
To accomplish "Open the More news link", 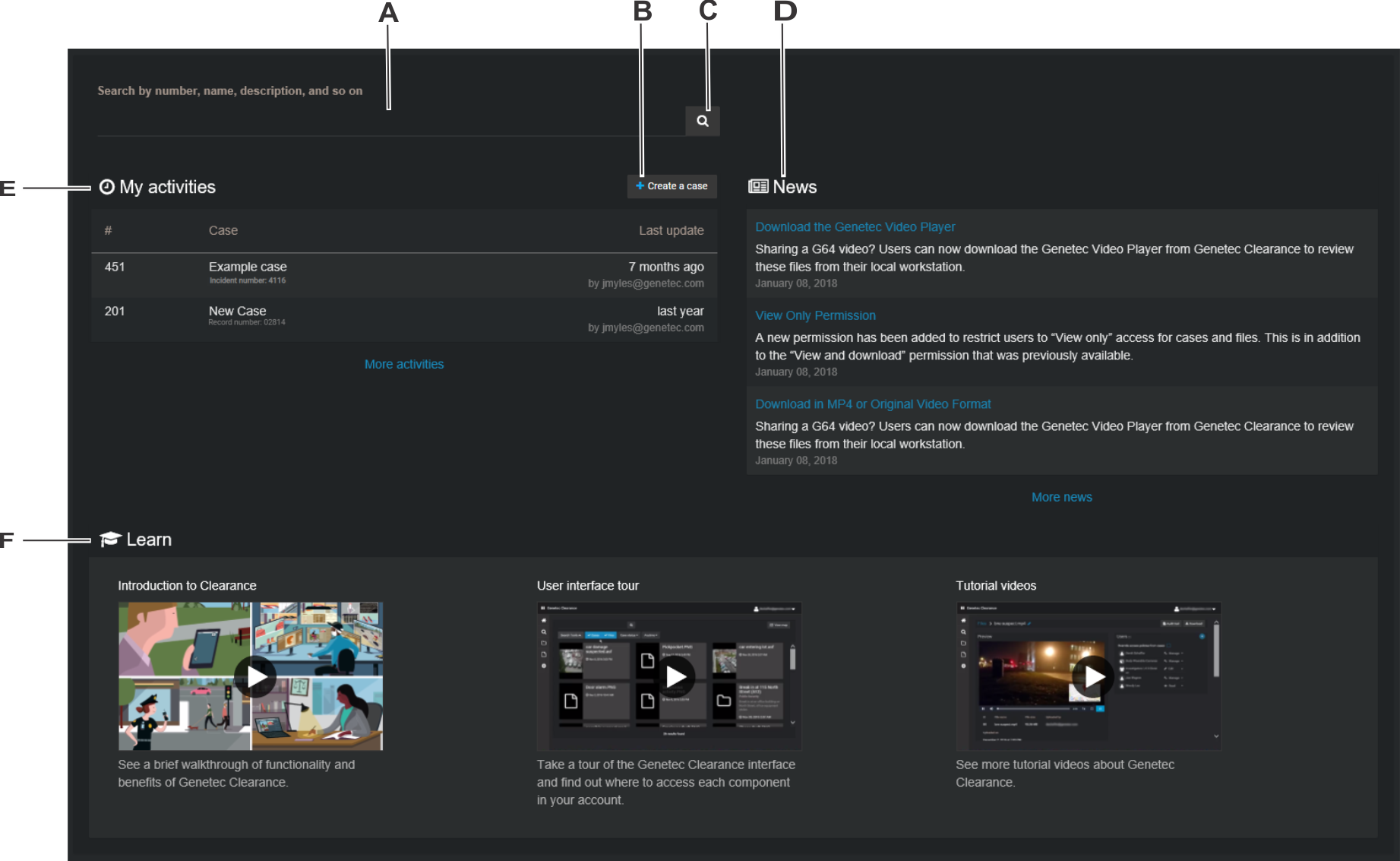I will pos(1061,496).
